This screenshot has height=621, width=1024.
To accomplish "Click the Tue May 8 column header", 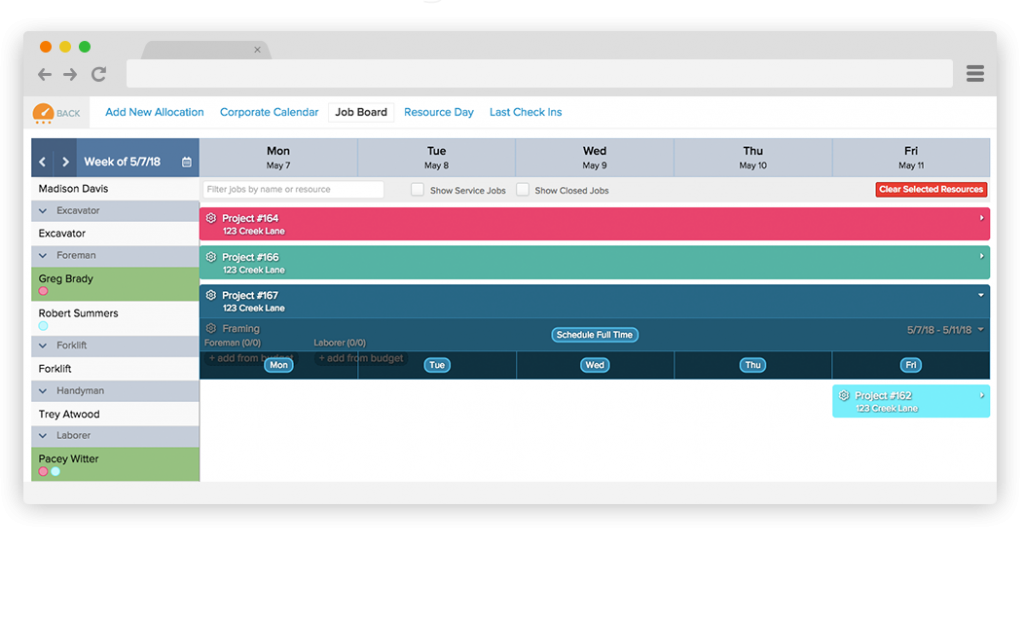I will pos(436,157).
